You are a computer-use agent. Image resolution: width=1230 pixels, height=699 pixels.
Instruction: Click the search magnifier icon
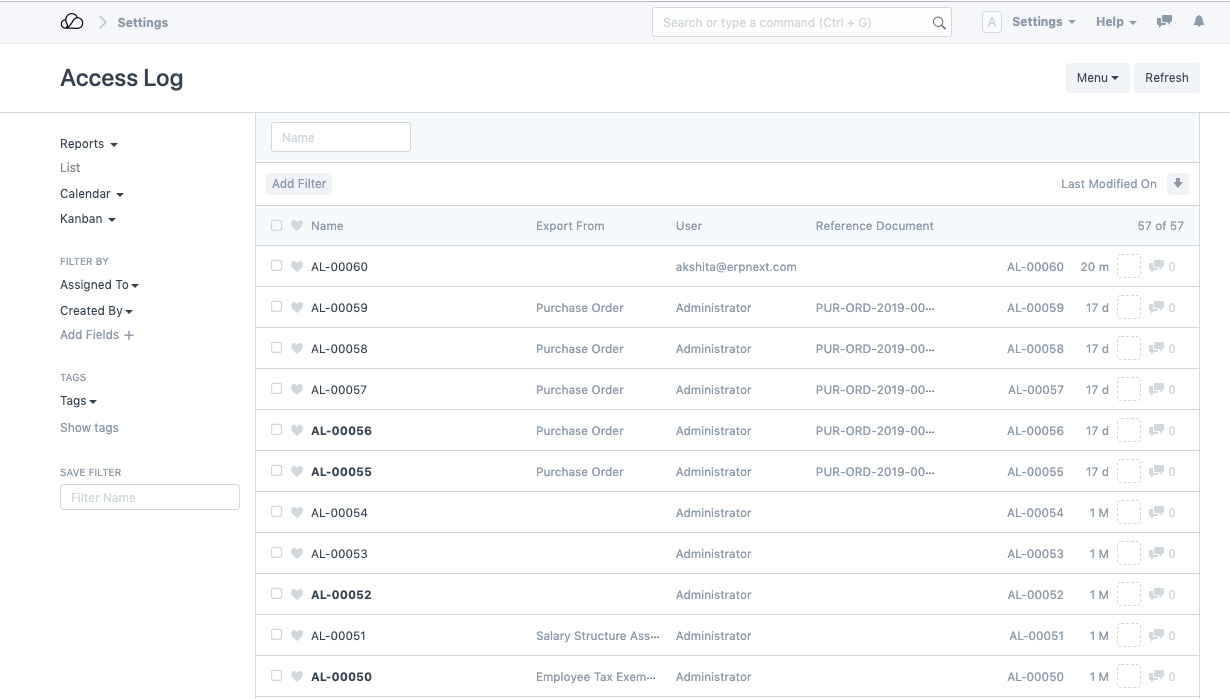point(939,23)
